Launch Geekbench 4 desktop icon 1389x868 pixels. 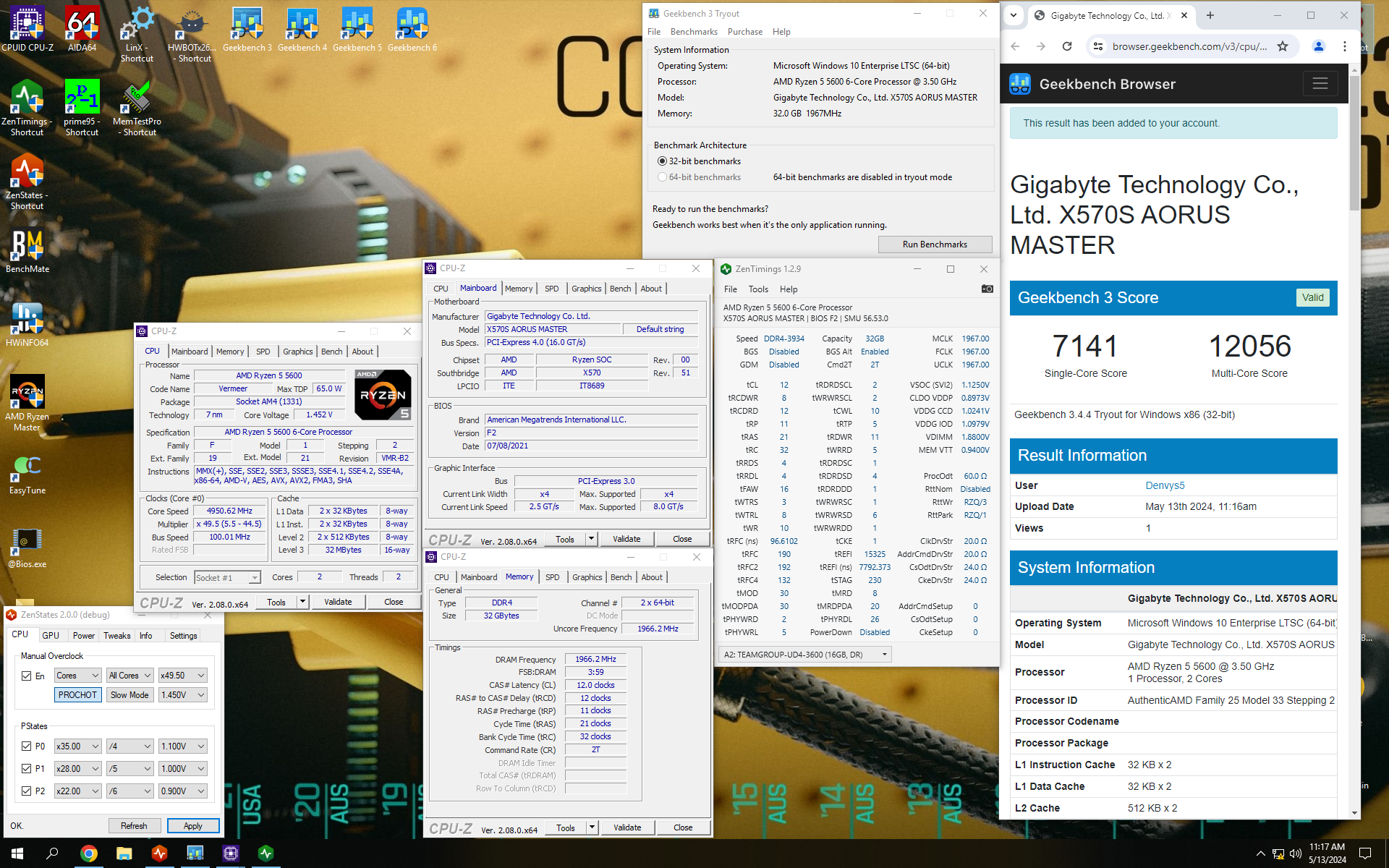[302, 29]
